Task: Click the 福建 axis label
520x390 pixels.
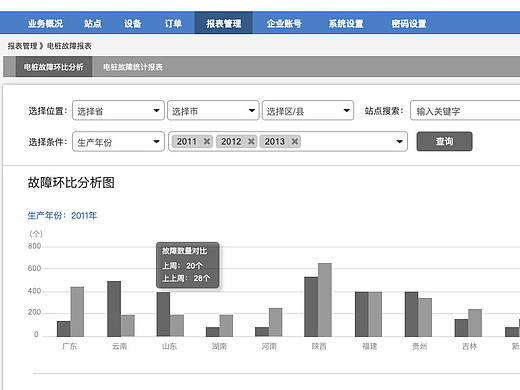Action: (x=369, y=347)
